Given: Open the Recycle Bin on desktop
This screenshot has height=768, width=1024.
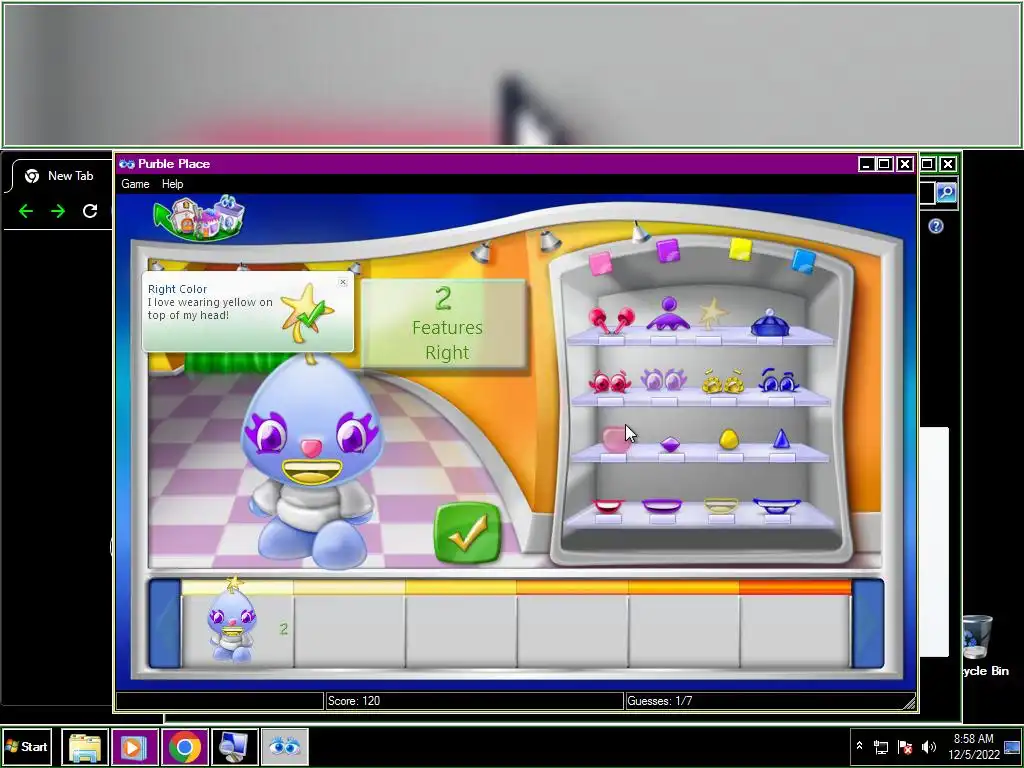Looking at the screenshot, I should [980, 645].
